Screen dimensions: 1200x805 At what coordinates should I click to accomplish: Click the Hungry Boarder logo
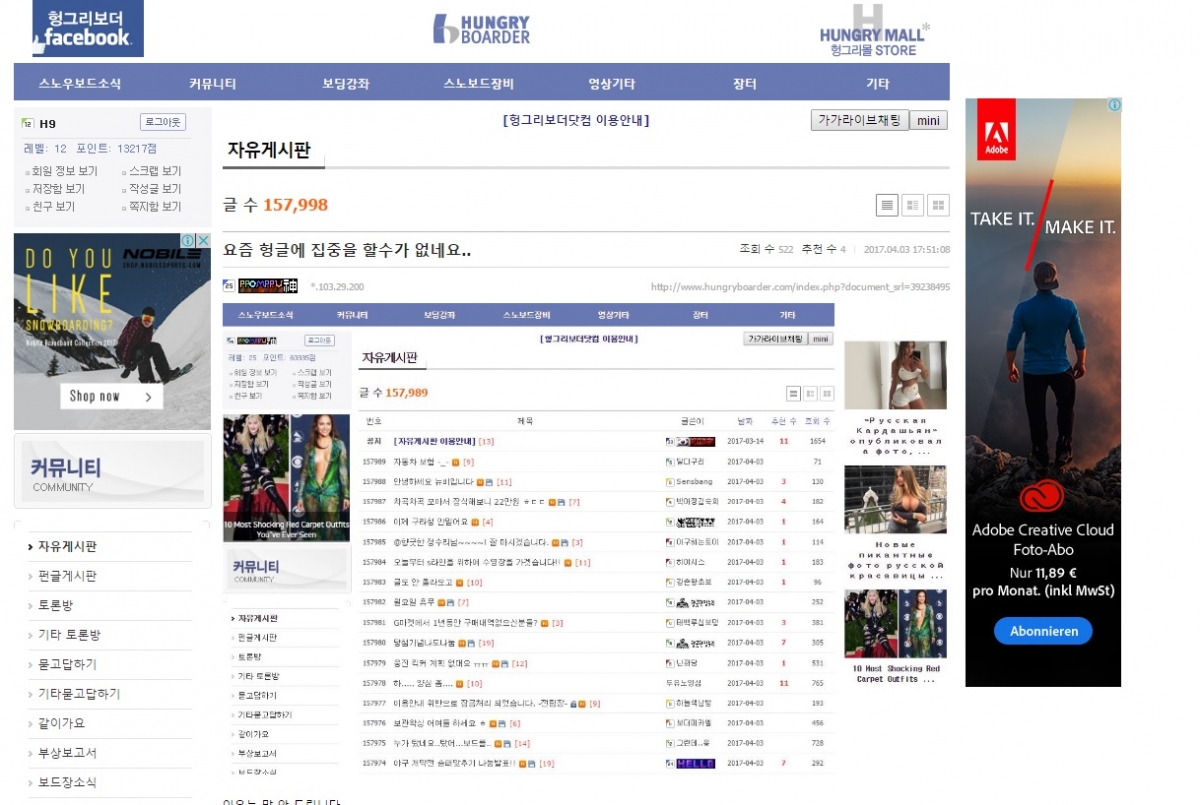(482, 29)
